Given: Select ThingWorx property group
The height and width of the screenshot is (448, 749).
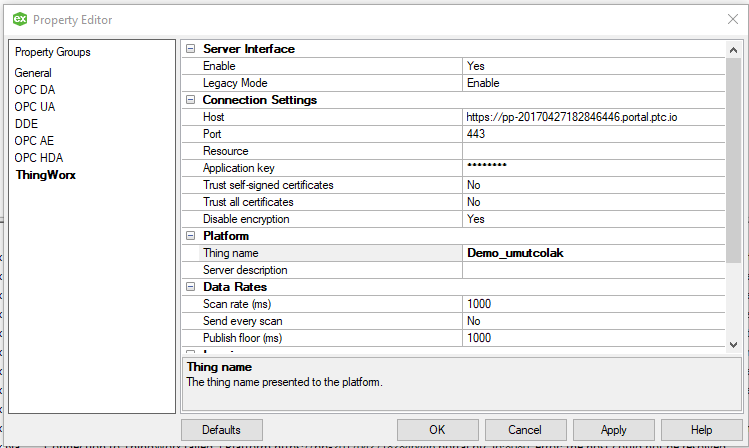Looking at the screenshot, I should (x=46, y=175).
